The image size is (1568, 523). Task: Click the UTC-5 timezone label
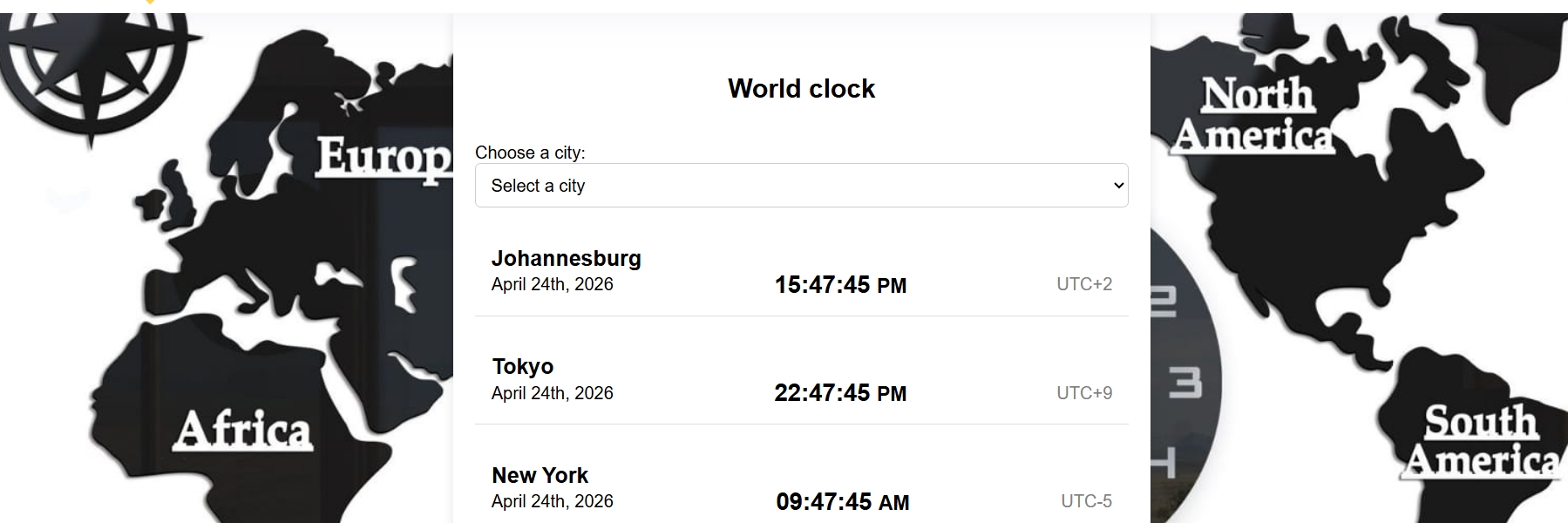[1086, 501]
